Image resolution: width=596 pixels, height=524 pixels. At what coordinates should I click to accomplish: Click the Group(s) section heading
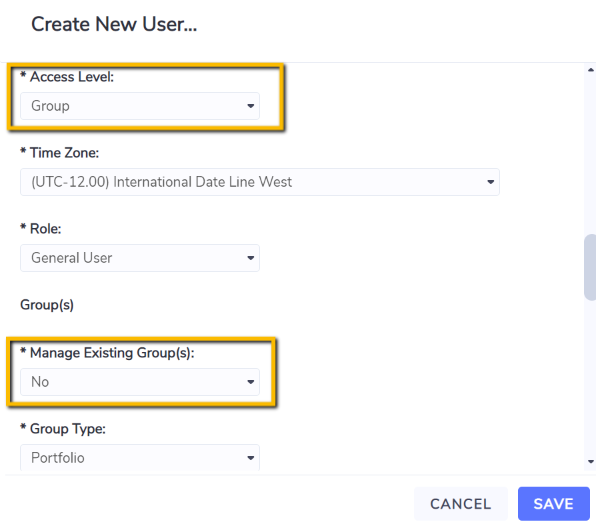click(x=47, y=305)
